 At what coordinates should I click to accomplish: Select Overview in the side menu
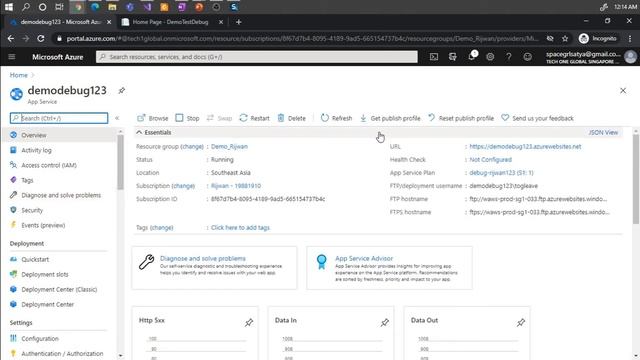59,135
